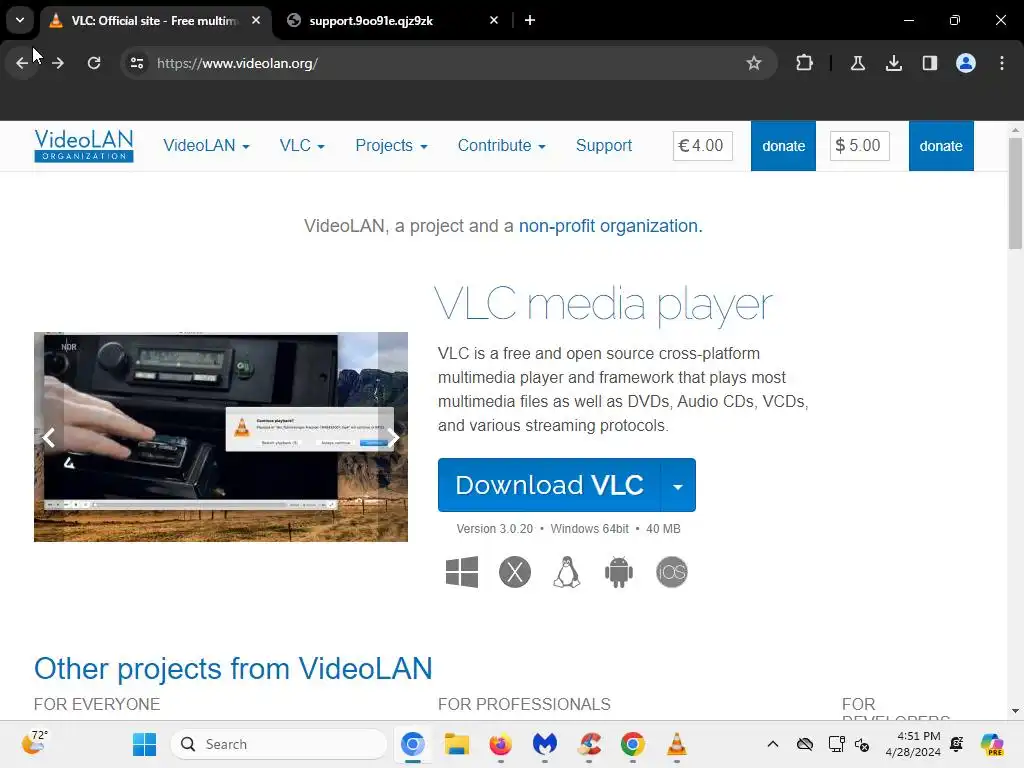Click the page vertical scrollbar thumb

point(1015,194)
